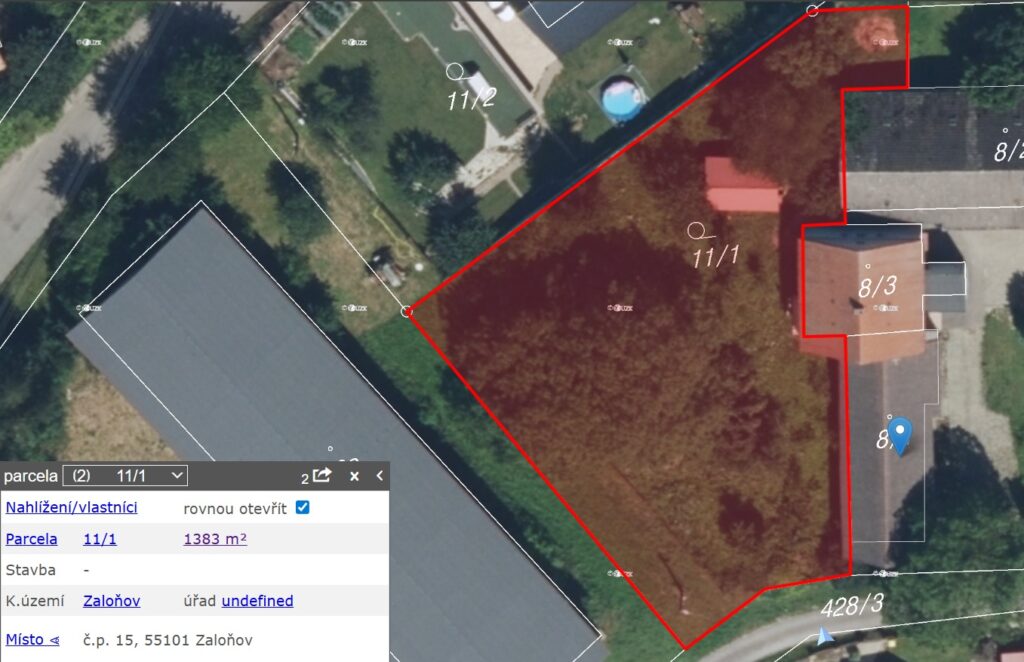Viewport: 1024px width, 662px height.
Task: Open the parcela dropdown showing 11/1
Action: (x=125, y=475)
